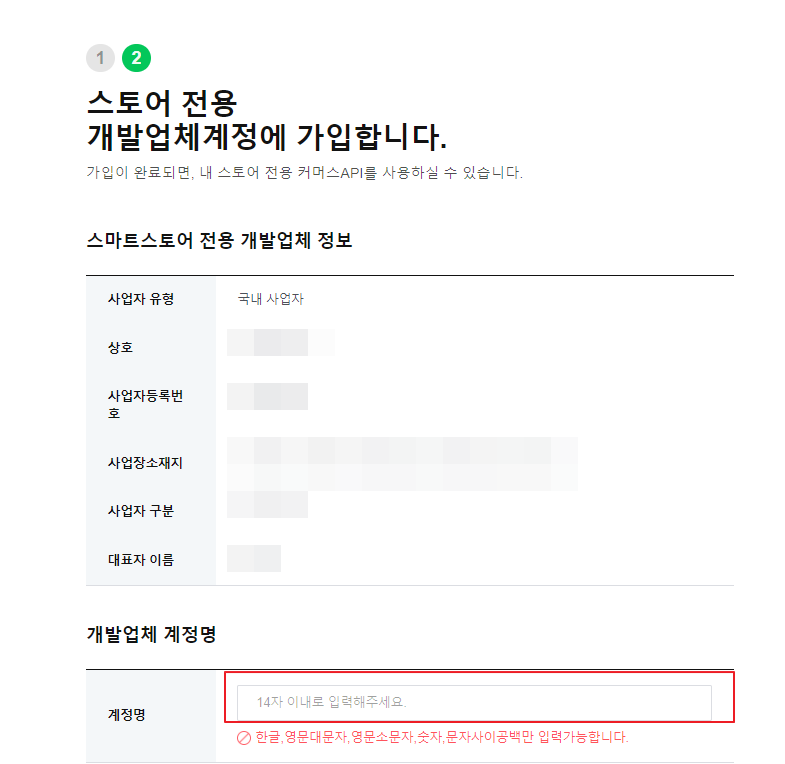Viewport: 785px width, 764px height.
Task: Click the 사업자 구분 label
Action: click(x=141, y=511)
